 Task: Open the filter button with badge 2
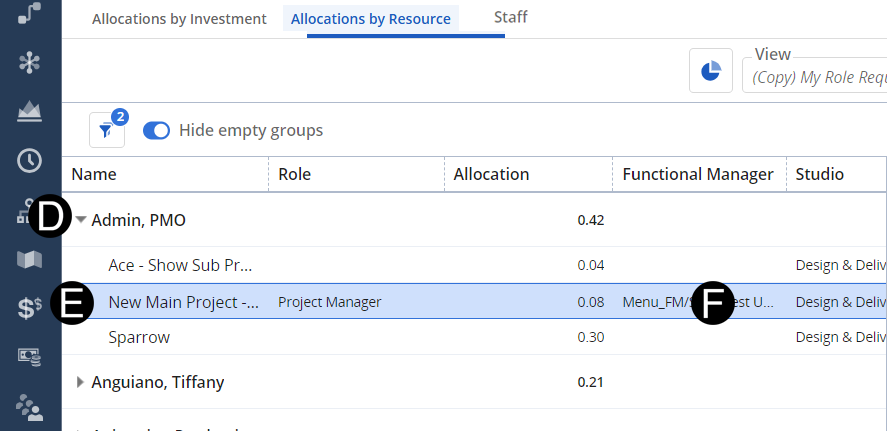coord(107,131)
